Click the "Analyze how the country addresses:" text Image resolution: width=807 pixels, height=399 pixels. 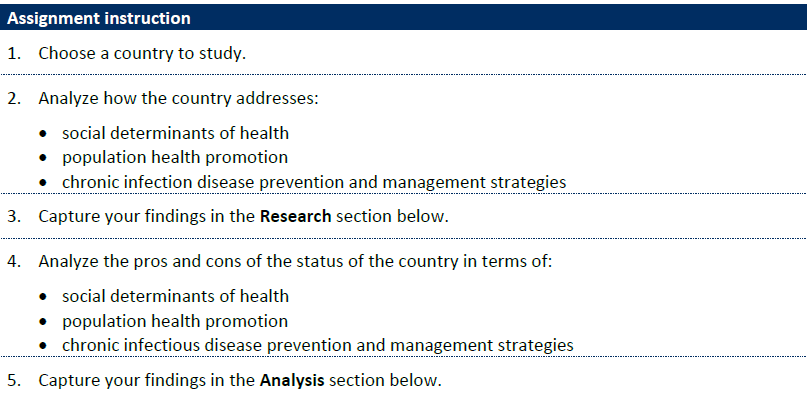179,98
